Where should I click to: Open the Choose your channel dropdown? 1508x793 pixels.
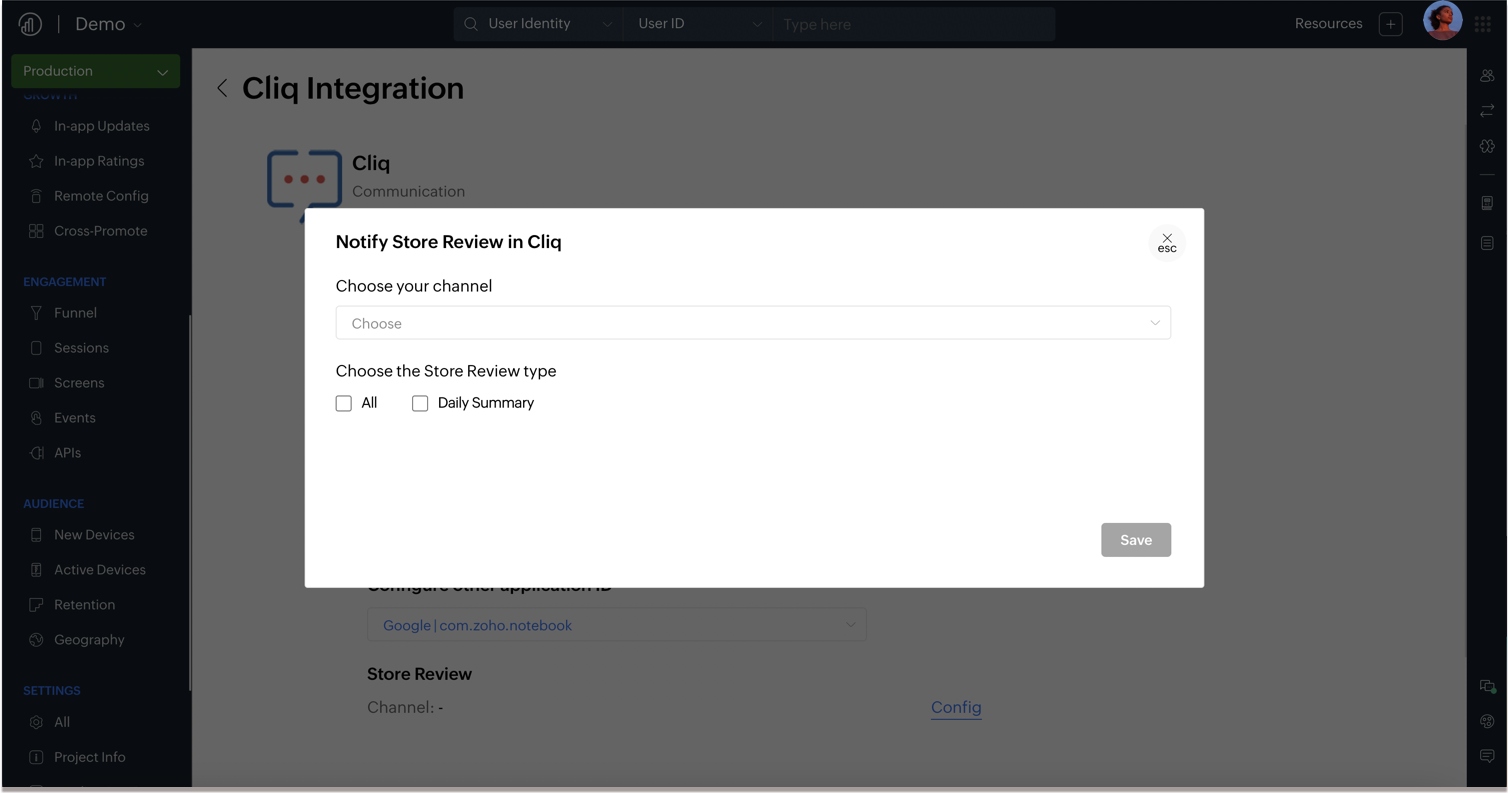point(753,323)
